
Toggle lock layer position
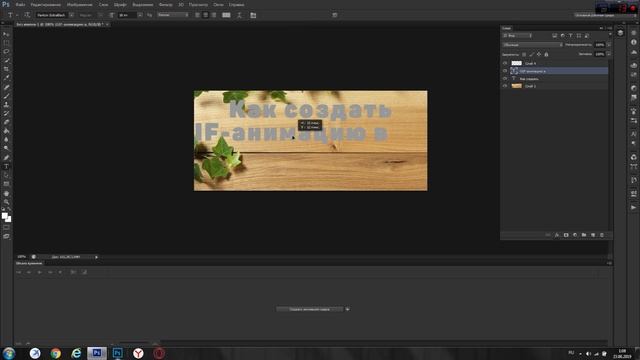tap(539, 54)
